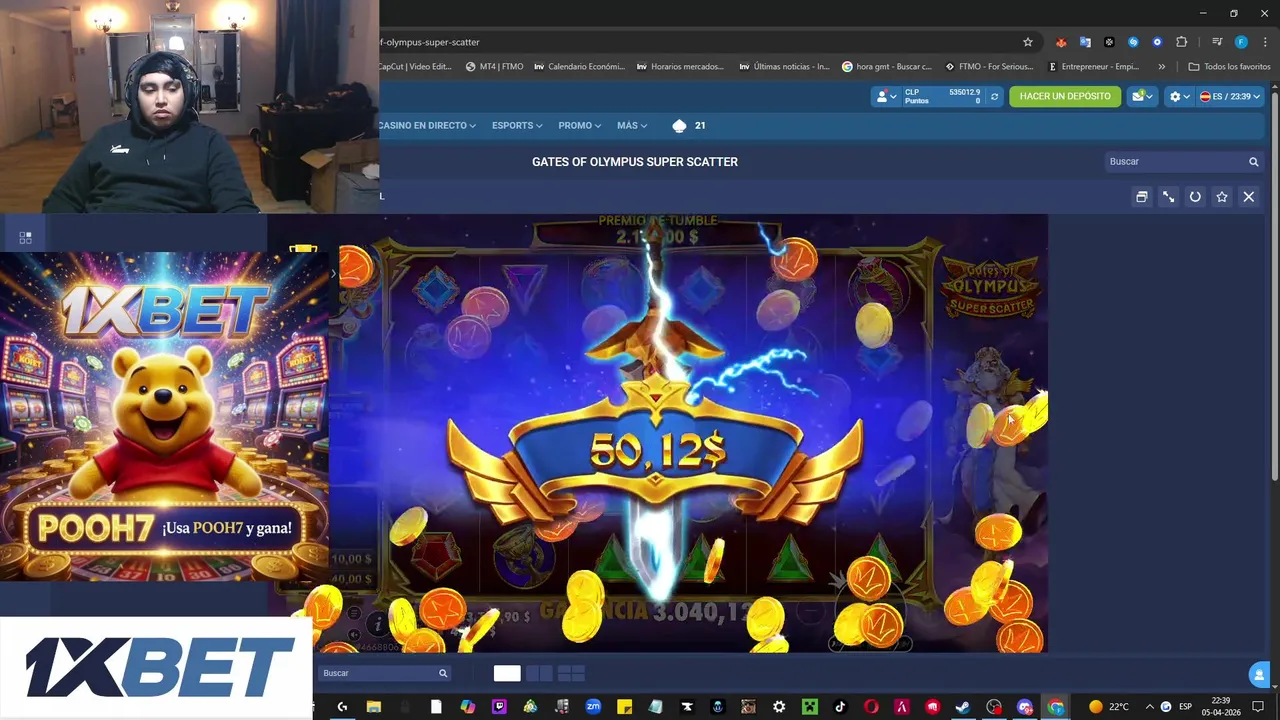
Task: Open the Settings gear in the taskbar
Action: coord(779,707)
